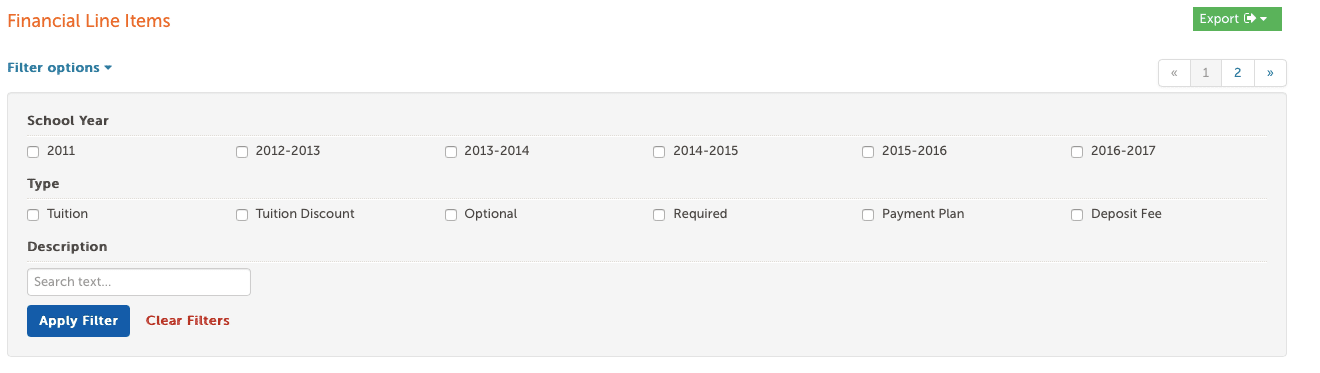The width and height of the screenshot is (1320, 373).
Task: Check the Tuition type checkbox
Action: 33,215
